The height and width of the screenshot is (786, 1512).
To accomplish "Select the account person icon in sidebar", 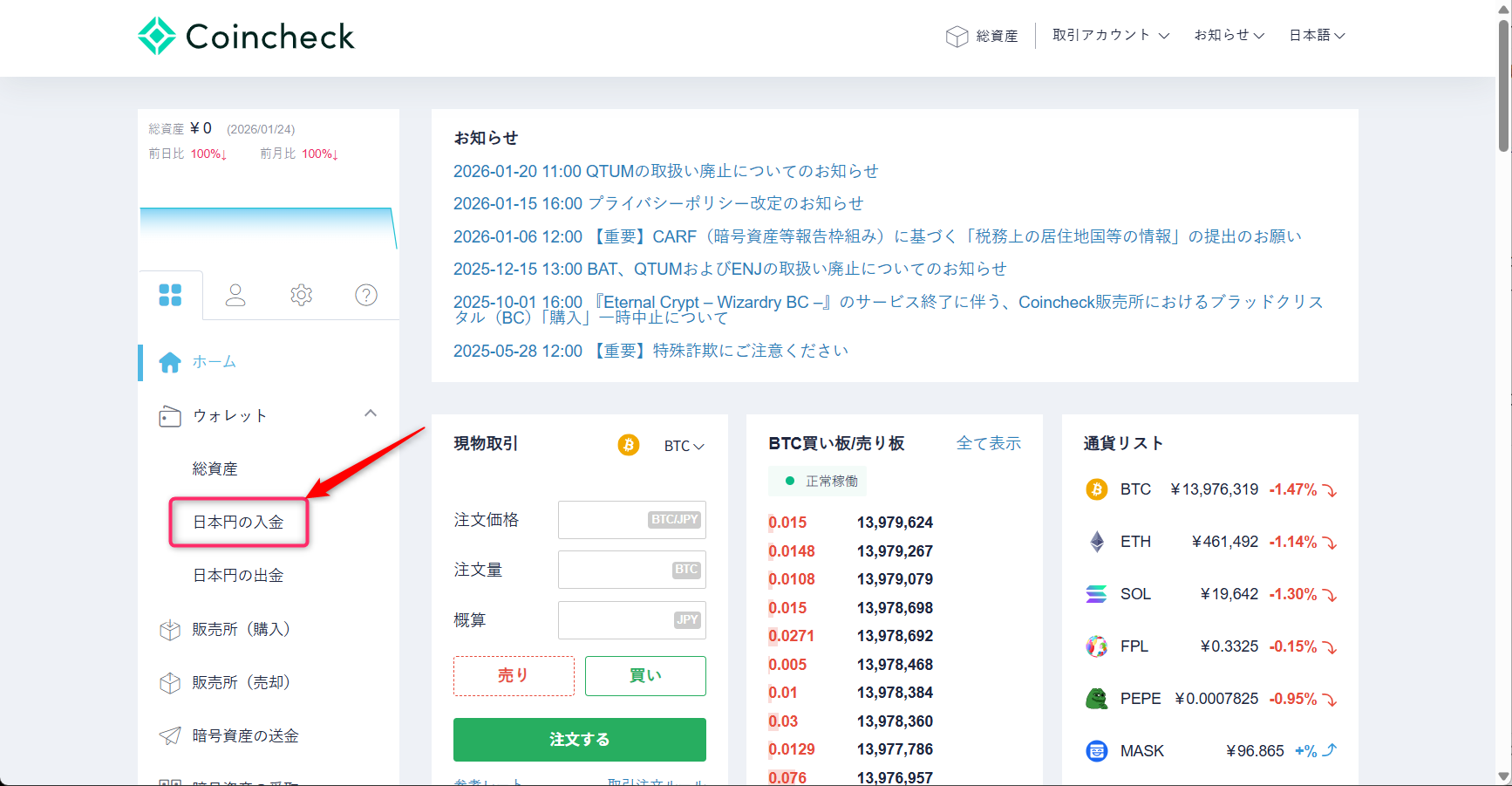I will (235, 297).
